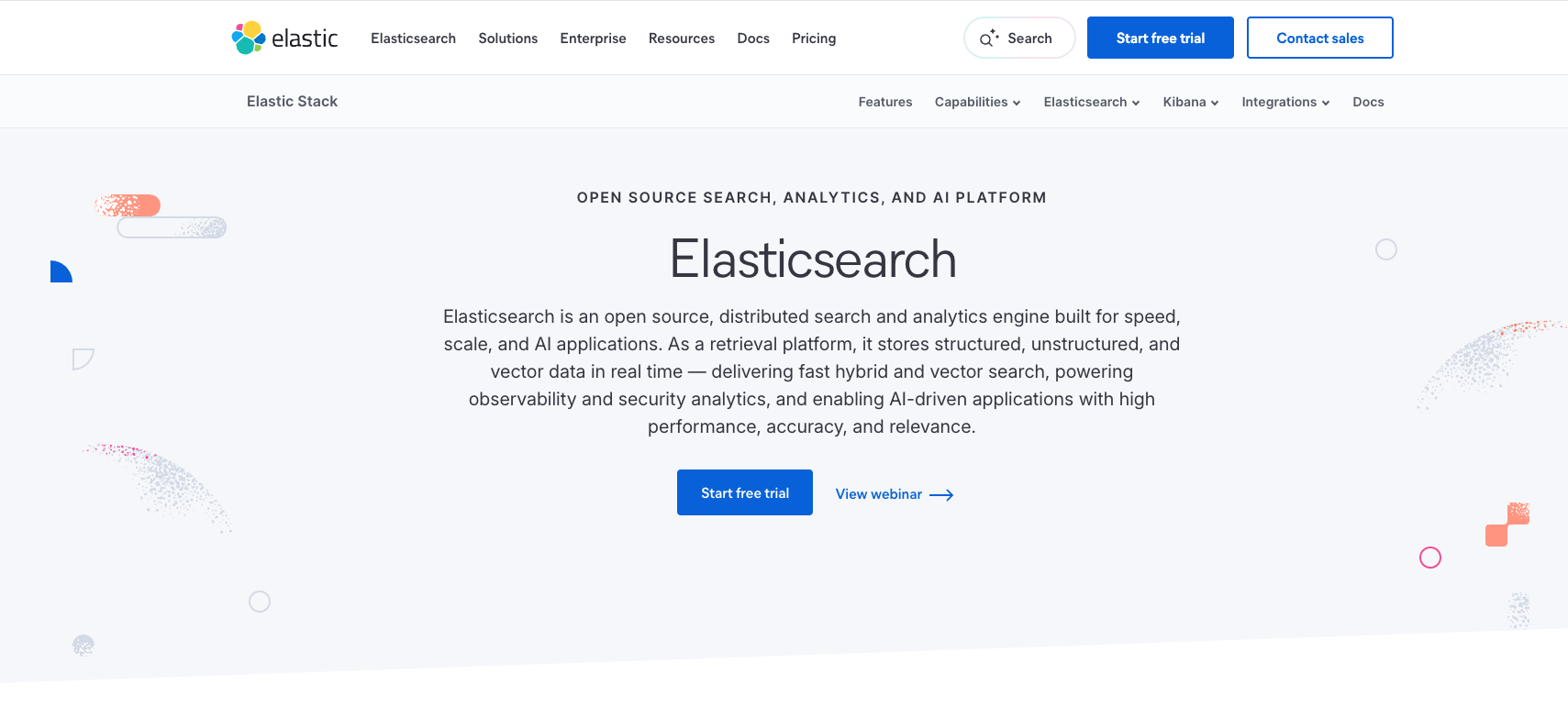Click the hero Start free trial button
This screenshot has height=707, width=1568.
(745, 492)
